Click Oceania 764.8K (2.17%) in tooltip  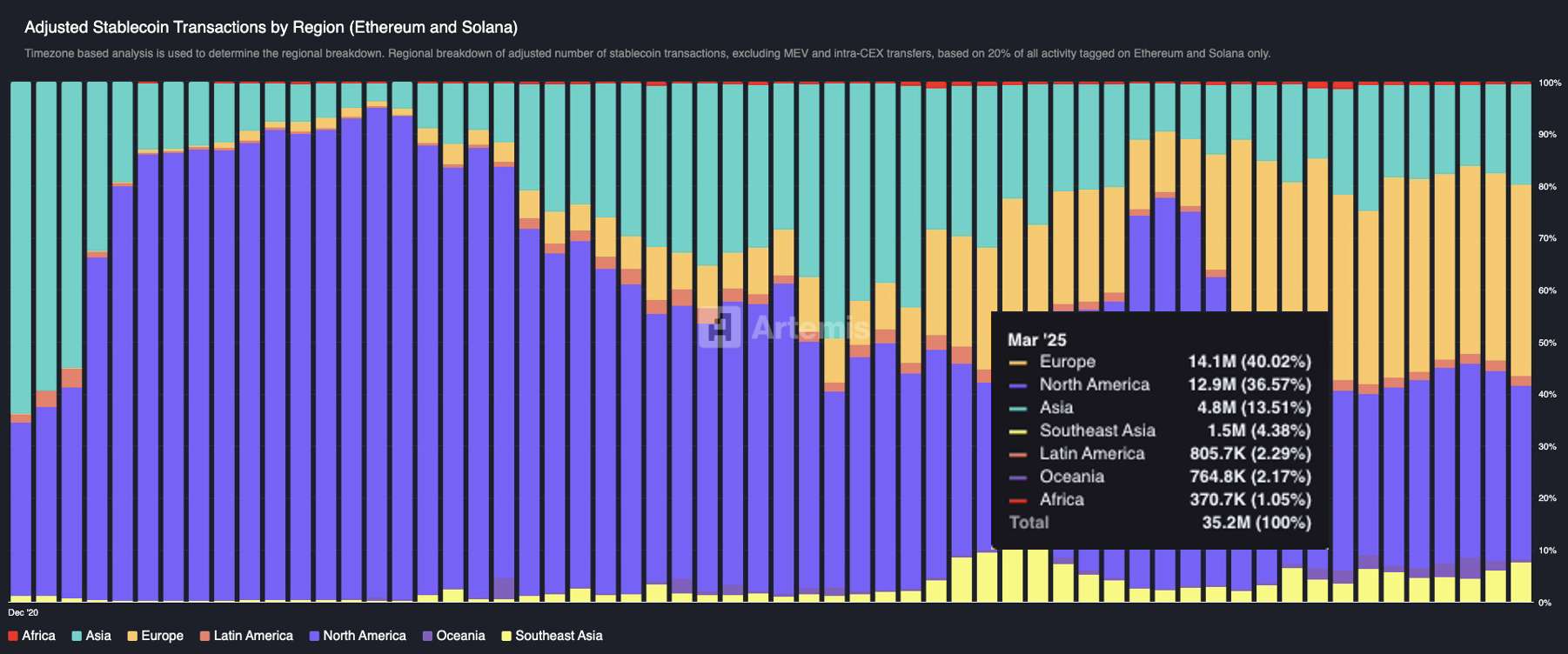pyautogui.click(x=1160, y=477)
